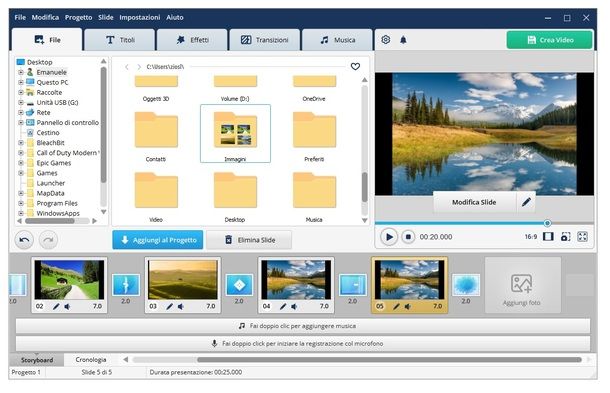Stop the slideshow preview
The width and height of the screenshot is (610, 393).
(x=408, y=237)
